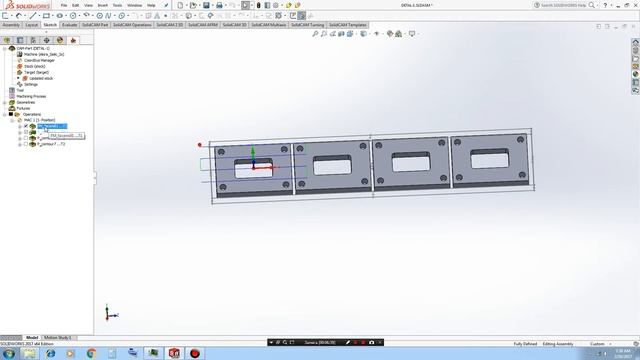Viewport: 640px width, 360px height.
Task: Click the search magnifier icon
Action: pyautogui.click(x=591, y=5)
